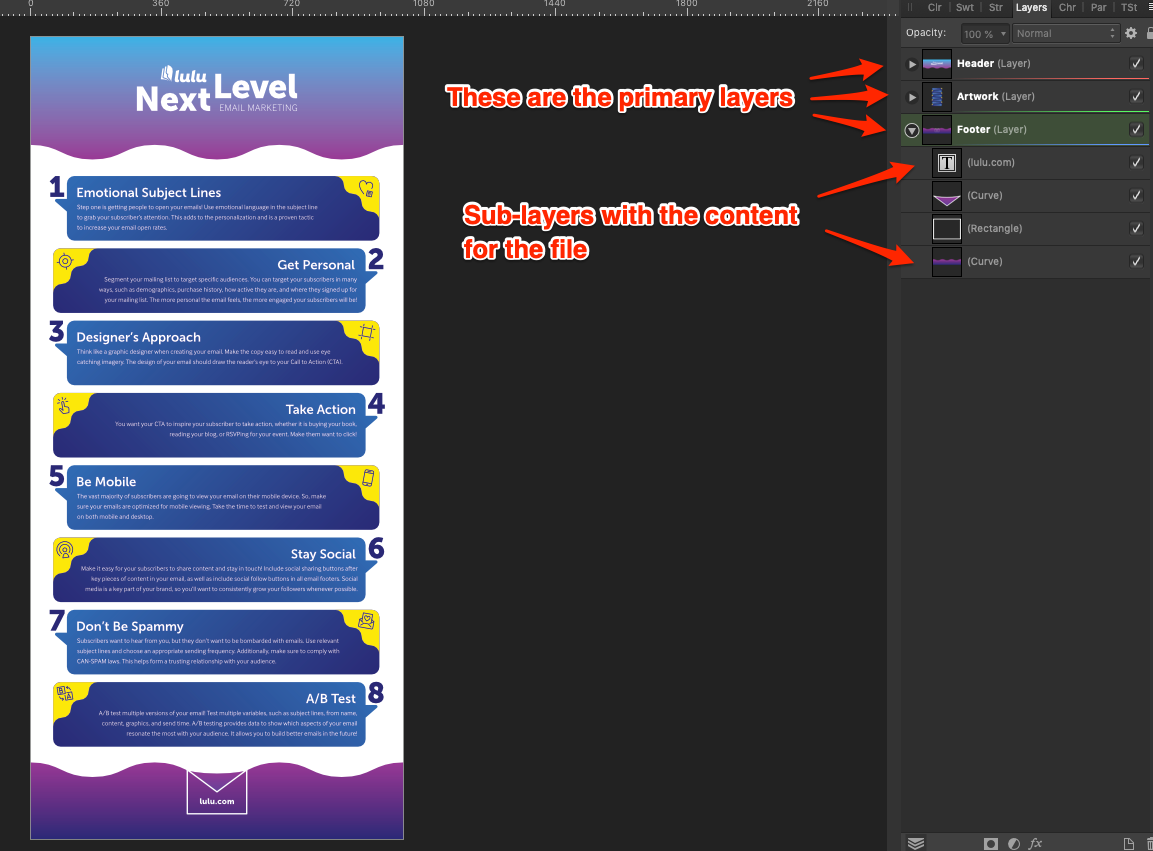Hide the Header layer via its checkbox
The height and width of the screenshot is (851, 1153).
coord(1136,63)
